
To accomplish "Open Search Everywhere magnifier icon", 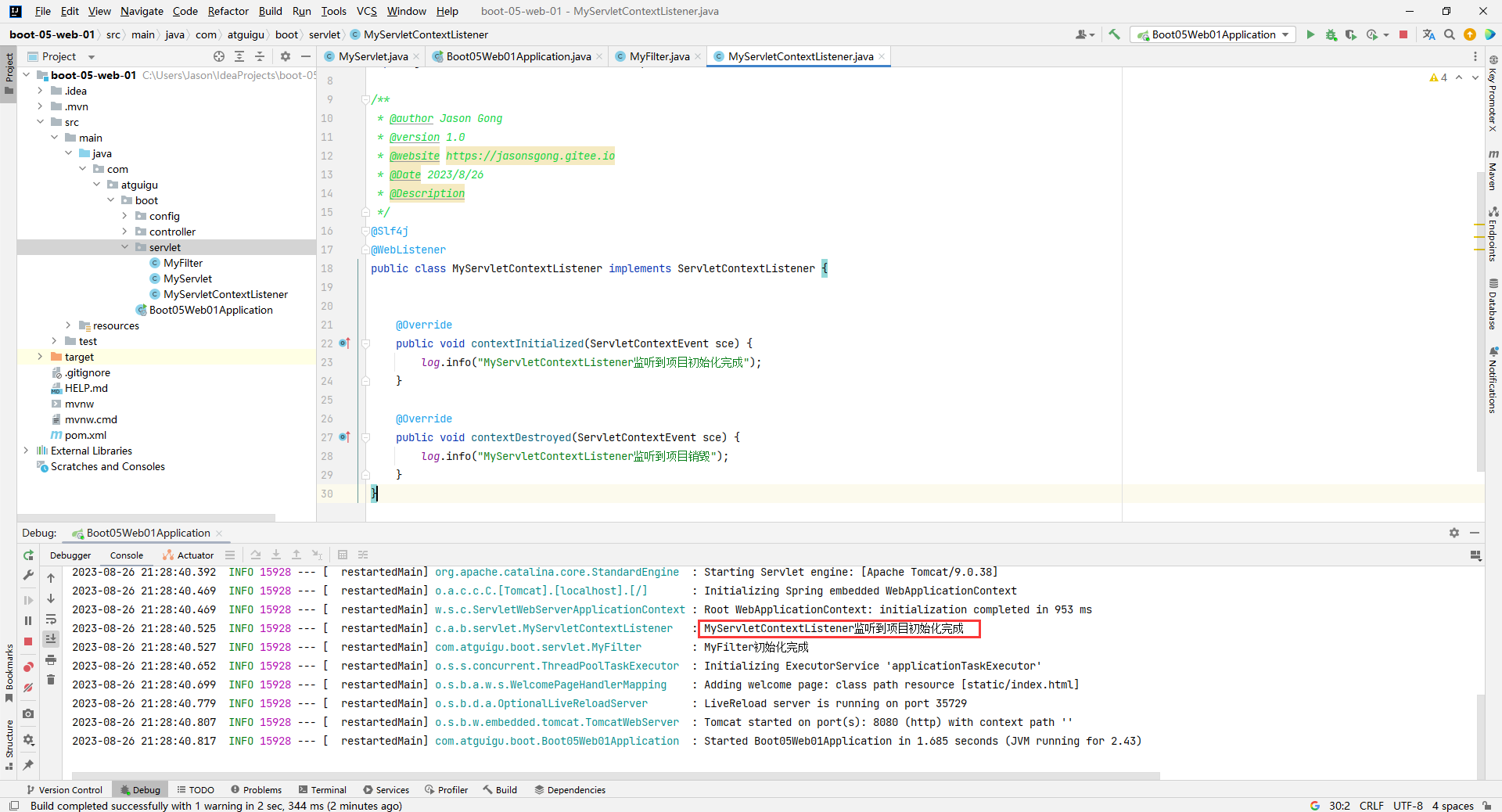I will pyautogui.click(x=1450, y=34).
